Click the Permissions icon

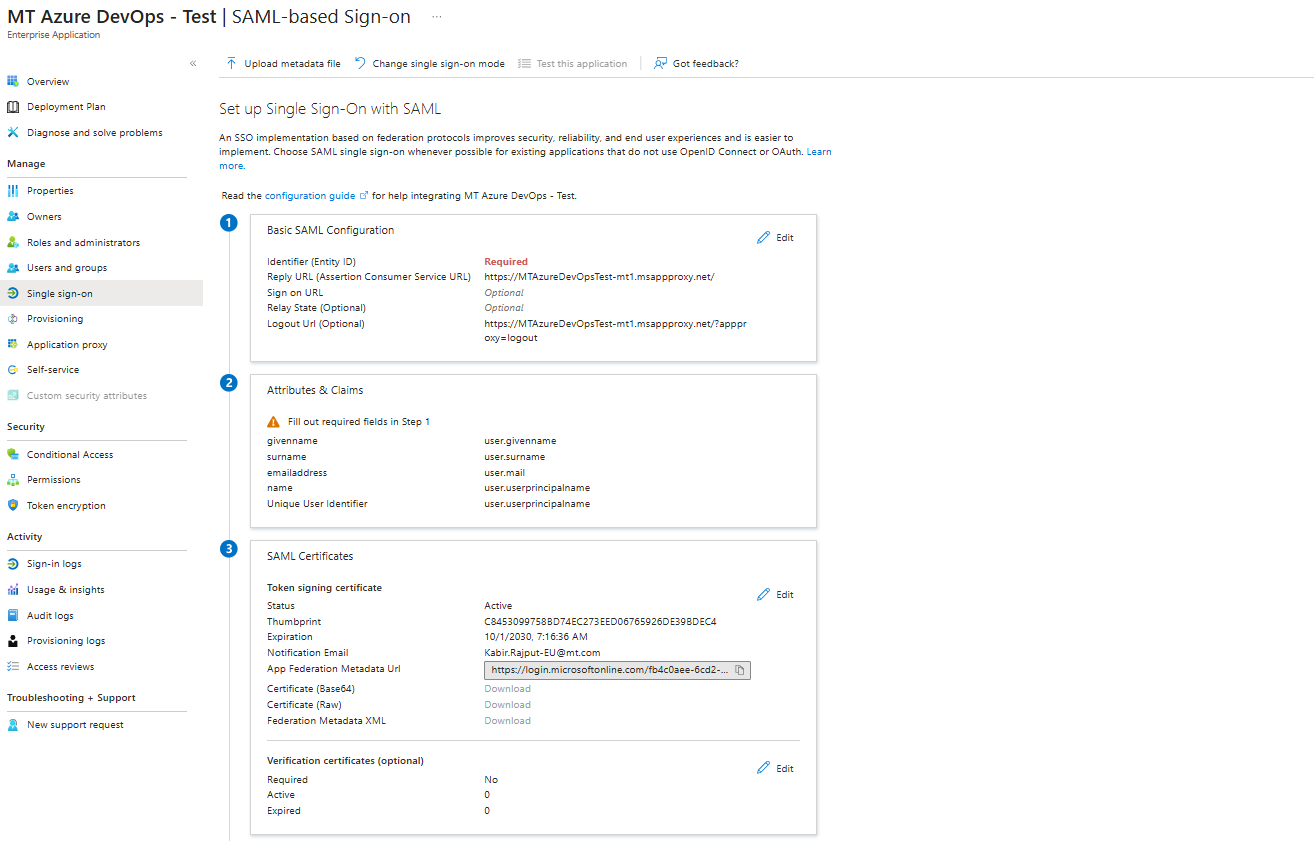tap(13, 480)
